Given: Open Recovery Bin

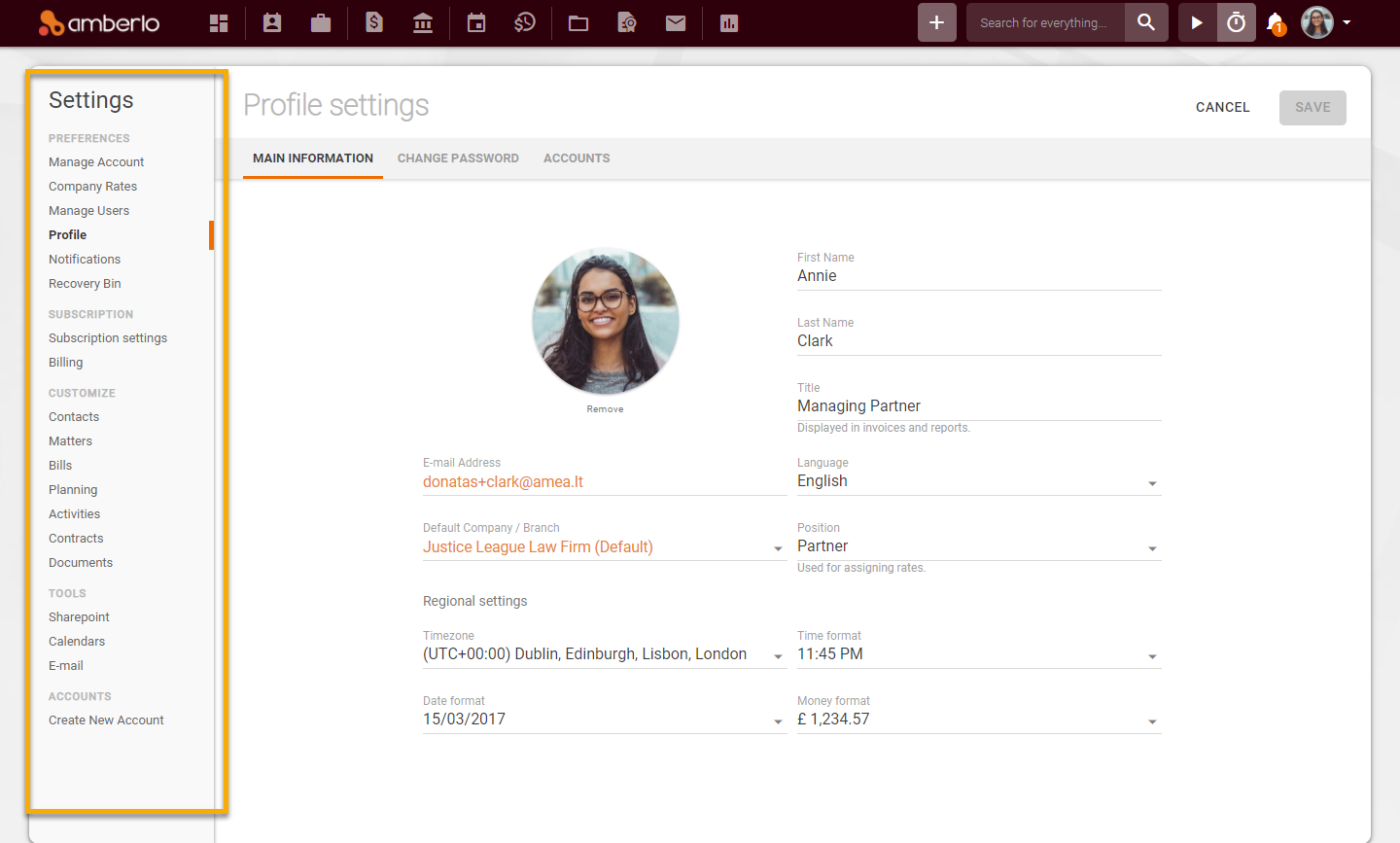Looking at the screenshot, I should coord(85,284).
